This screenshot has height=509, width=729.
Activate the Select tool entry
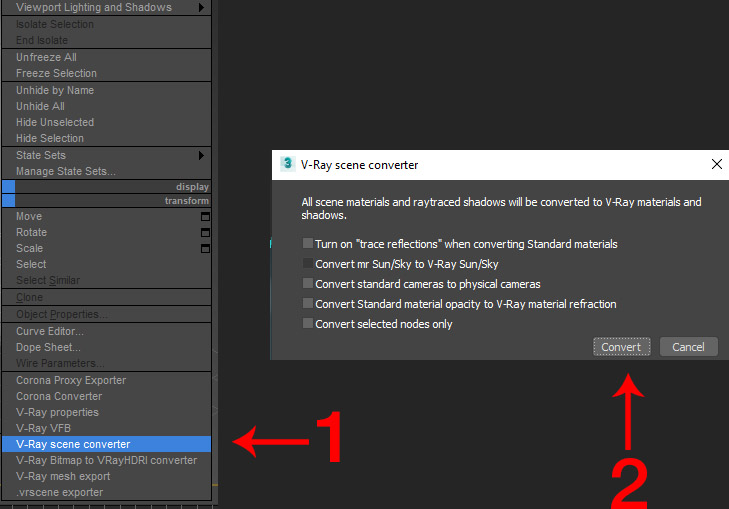[x=106, y=264]
